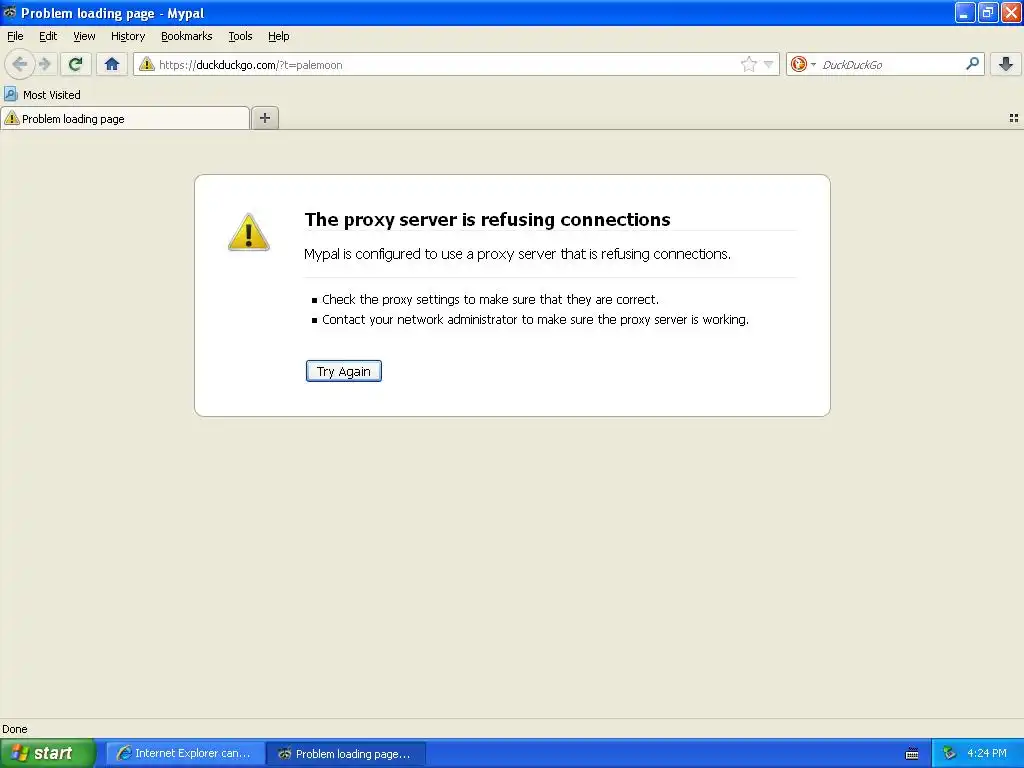This screenshot has width=1024, height=768.
Task: Select the Problem loading page tab
Action: pyautogui.click(x=125, y=118)
